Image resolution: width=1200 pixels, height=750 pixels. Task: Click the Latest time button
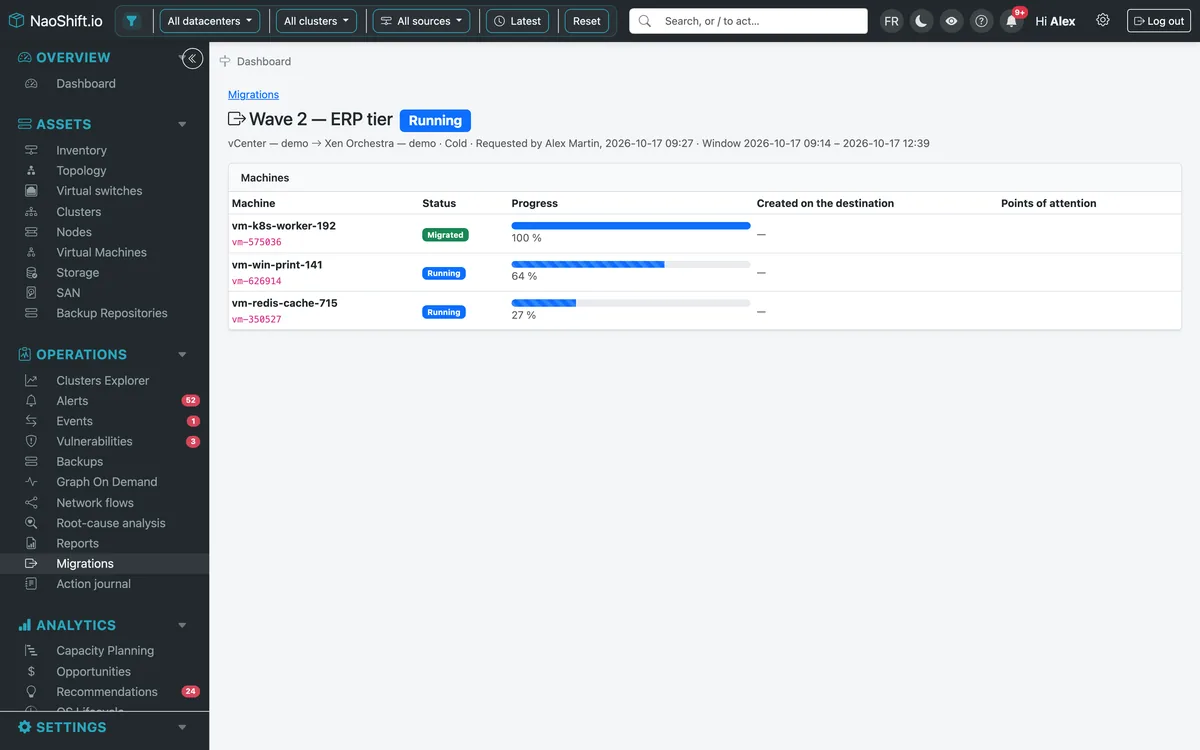518,21
